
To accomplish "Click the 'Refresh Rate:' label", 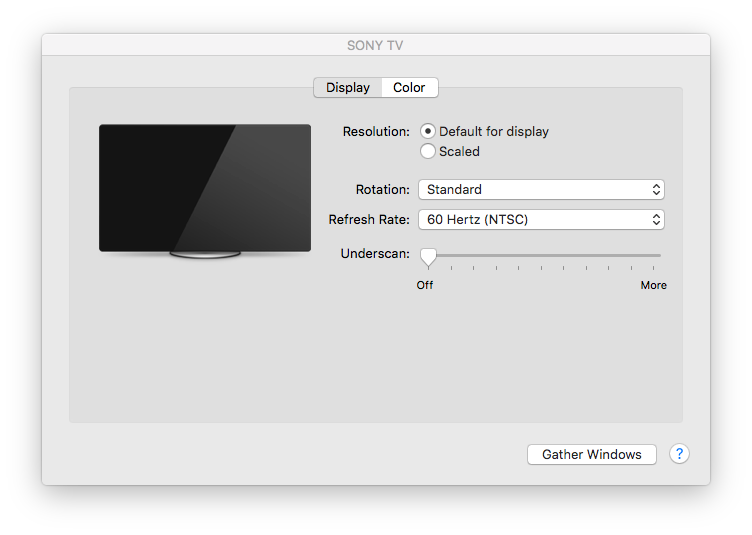I will click(369, 220).
